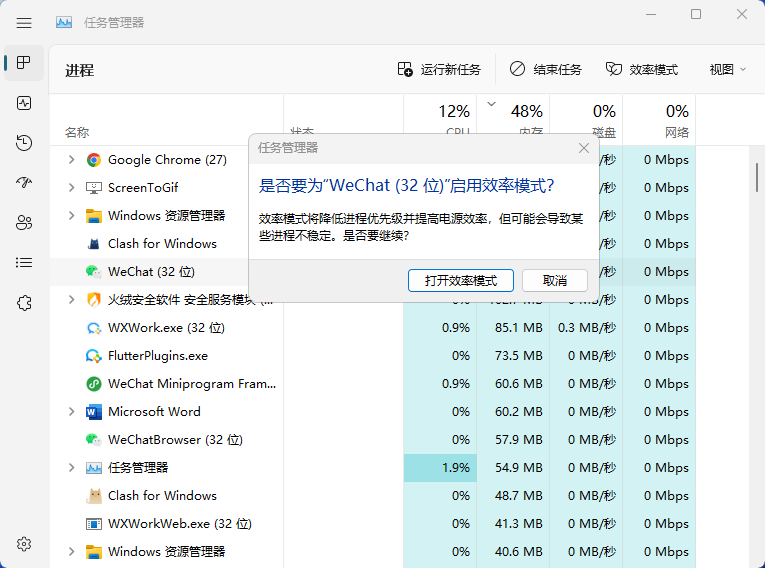Viewport: 765px width, 568px height.
Task: Click the WXWorkWeb.exe process icon
Action: (x=94, y=524)
